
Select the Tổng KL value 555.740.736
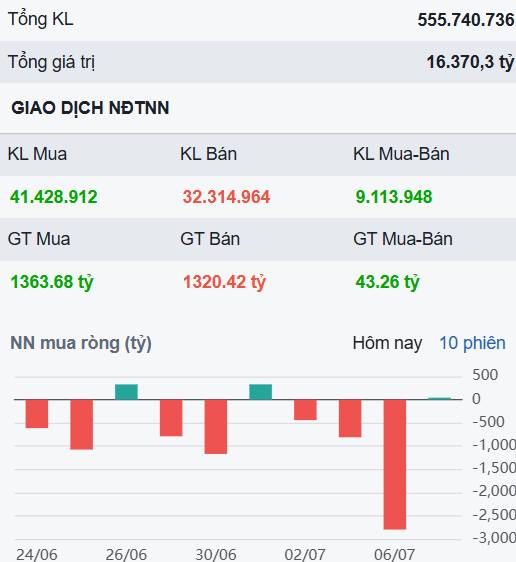pyautogui.click(x=466, y=20)
